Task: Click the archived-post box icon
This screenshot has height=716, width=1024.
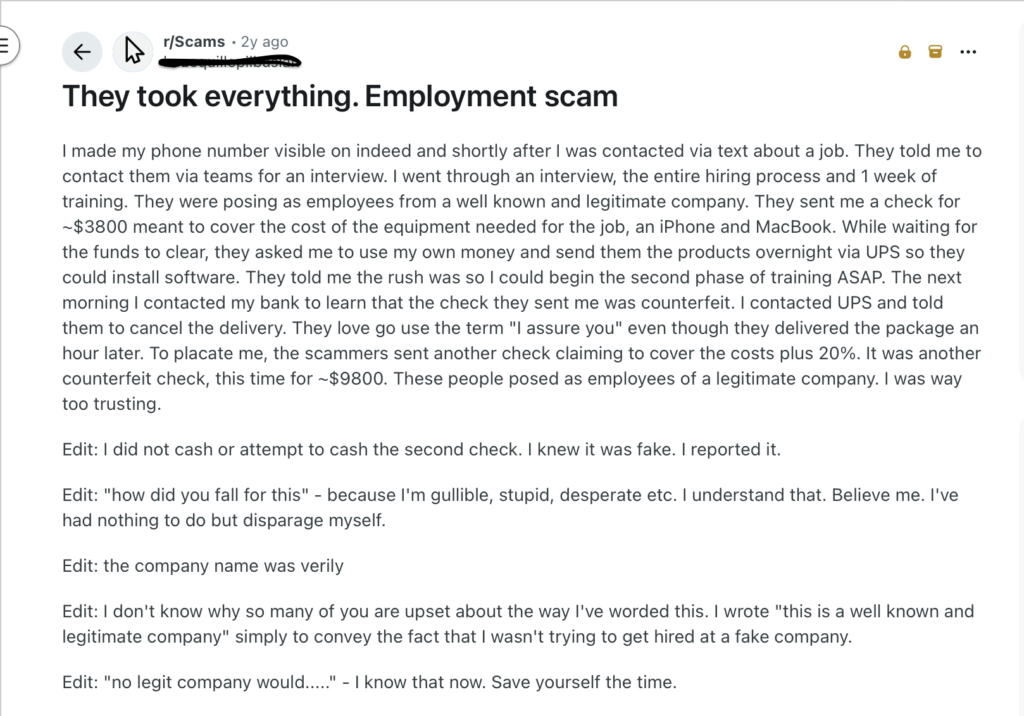Action: (x=936, y=52)
